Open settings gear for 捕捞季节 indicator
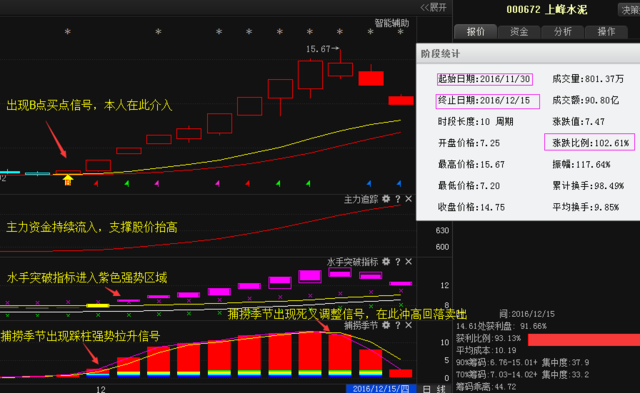The height and width of the screenshot is (393, 640). click(386, 325)
